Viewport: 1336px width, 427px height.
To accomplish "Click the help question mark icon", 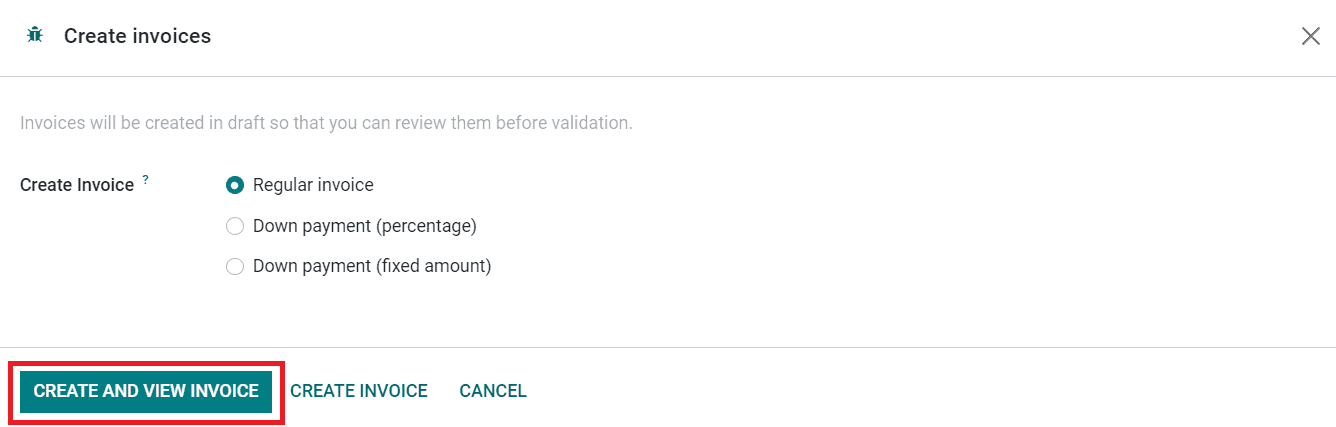I will pos(145,180).
